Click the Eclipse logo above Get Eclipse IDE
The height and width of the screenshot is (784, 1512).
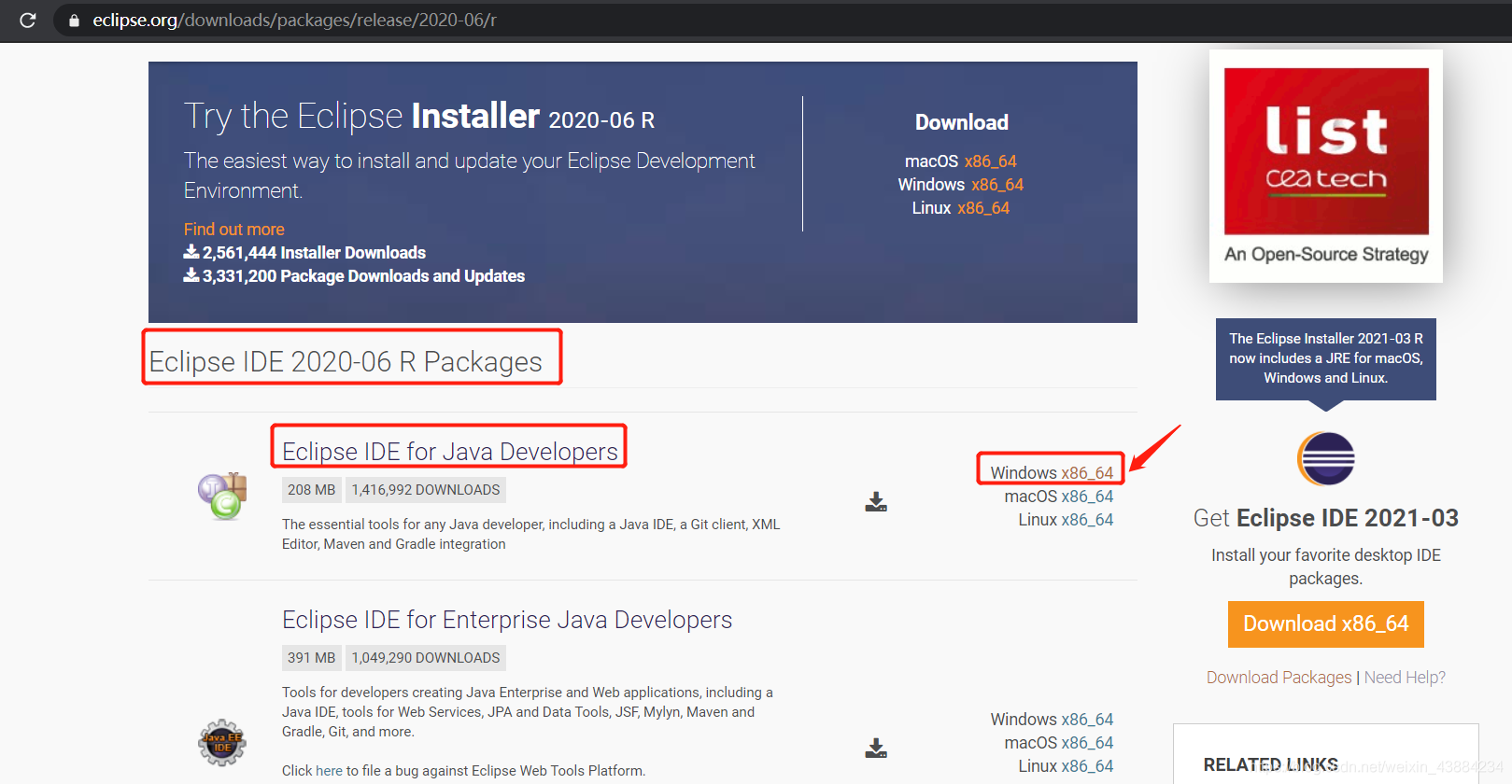[1326, 458]
